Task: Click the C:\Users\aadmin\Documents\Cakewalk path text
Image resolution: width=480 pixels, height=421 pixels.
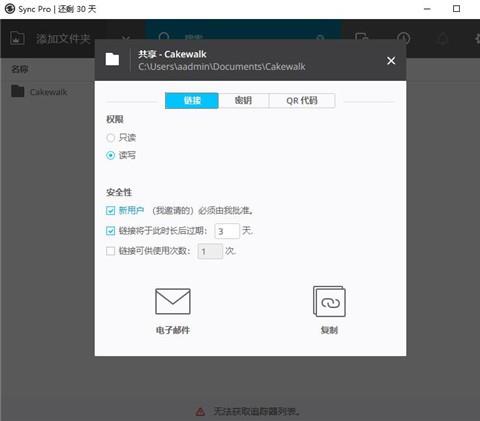Action: [x=222, y=67]
